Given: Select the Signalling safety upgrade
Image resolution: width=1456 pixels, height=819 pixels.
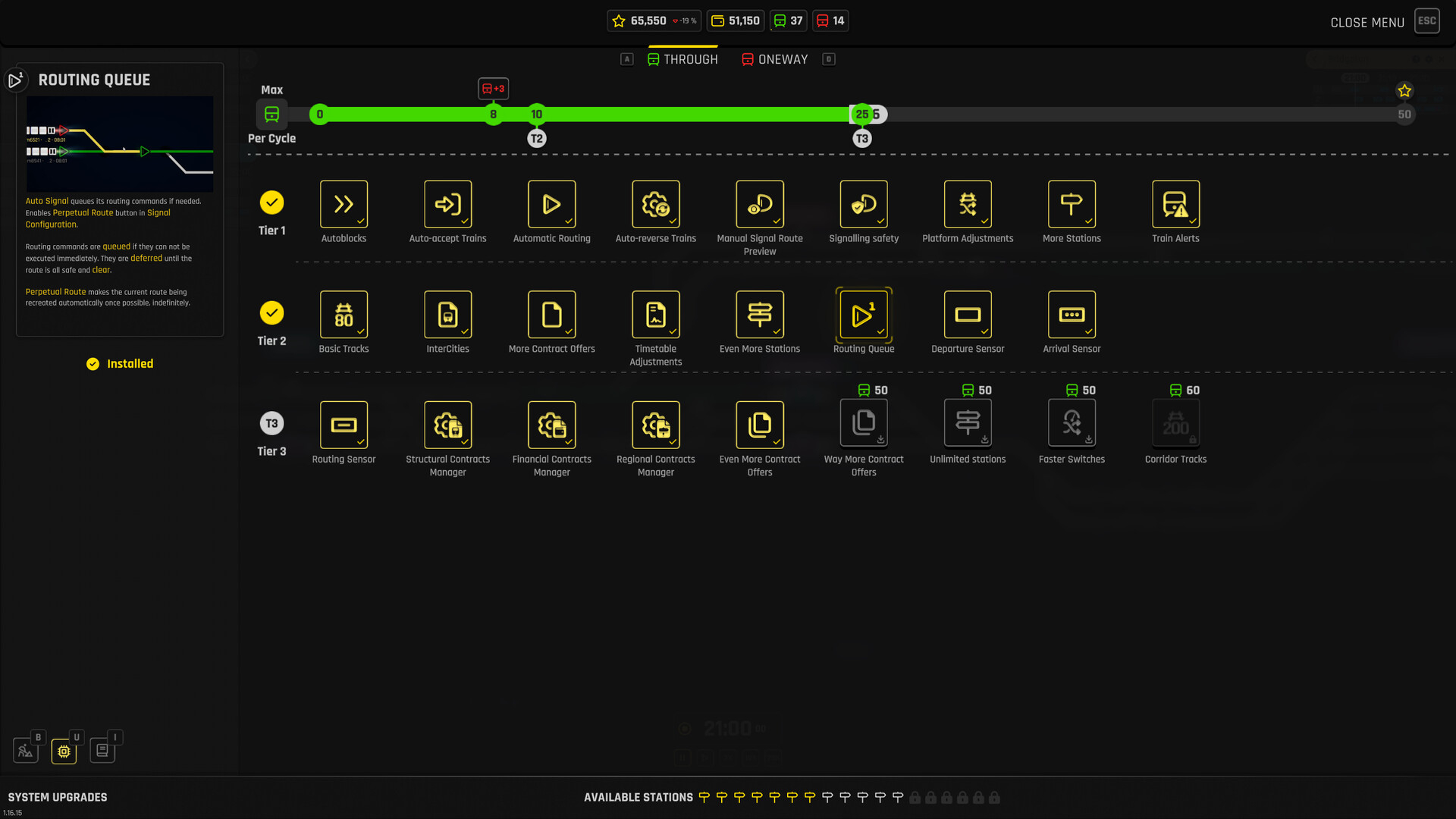Looking at the screenshot, I should coord(863,204).
